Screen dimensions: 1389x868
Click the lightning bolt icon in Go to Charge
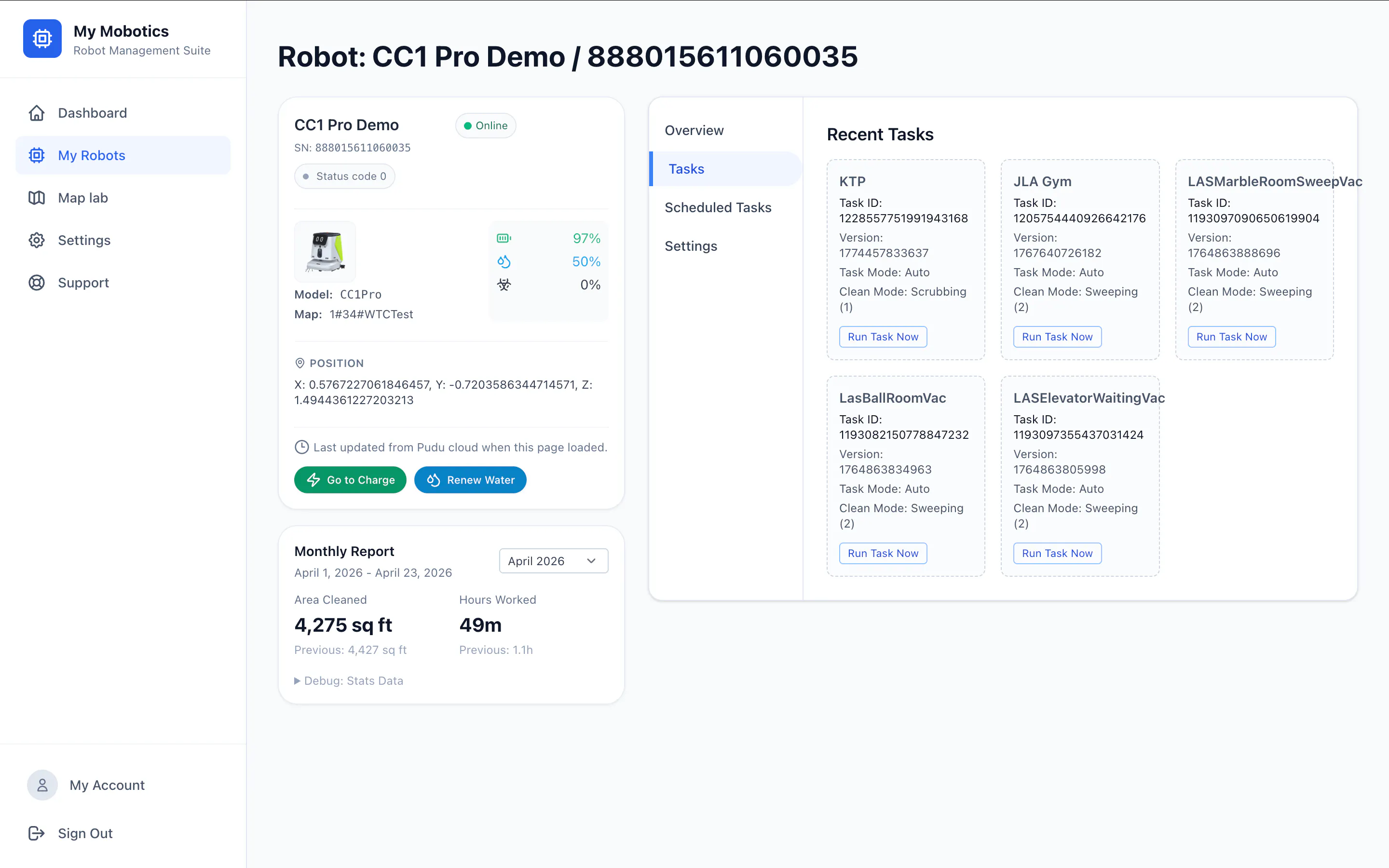[x=313, y=480]
